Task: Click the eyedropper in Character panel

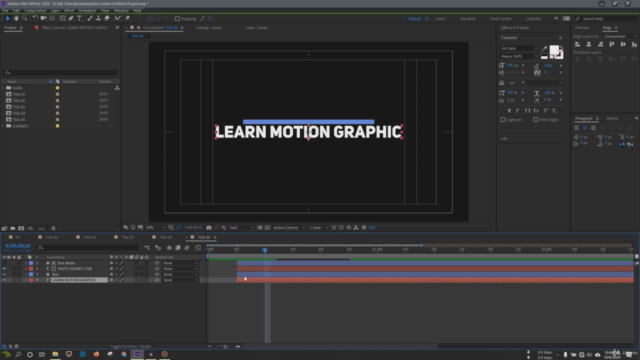Action: point(544,49)
